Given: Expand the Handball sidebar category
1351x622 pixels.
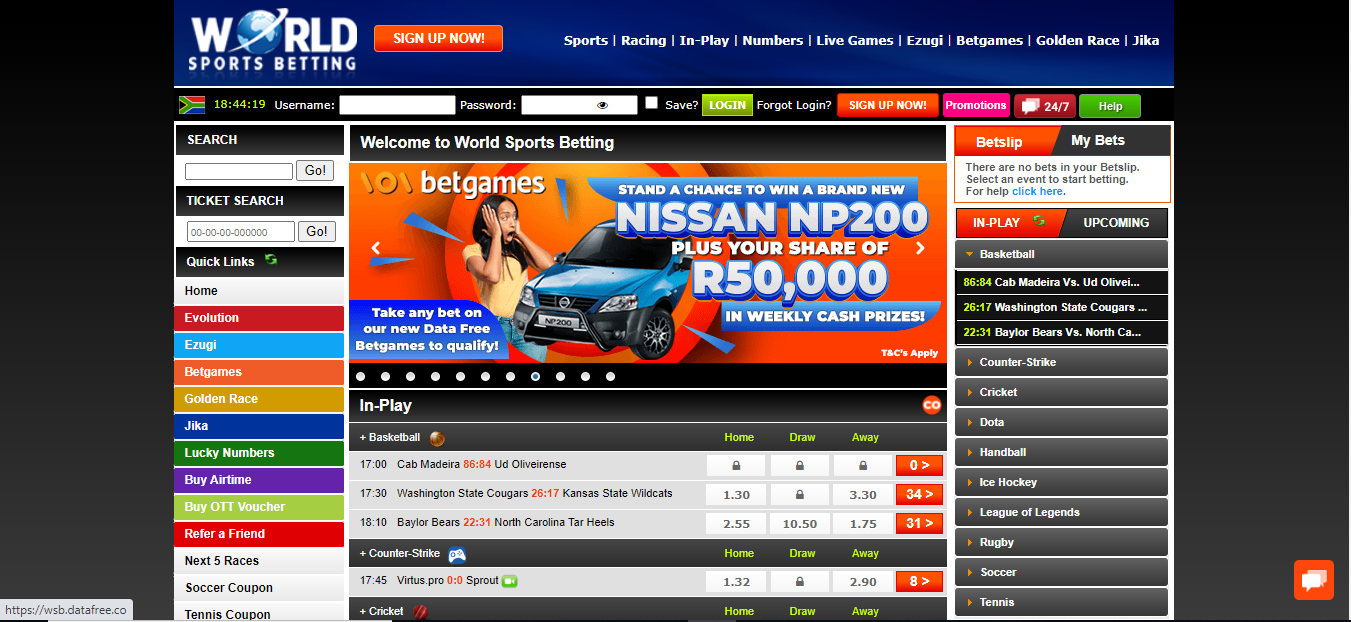Looking at the screenshot, I should pos(1061,452).
